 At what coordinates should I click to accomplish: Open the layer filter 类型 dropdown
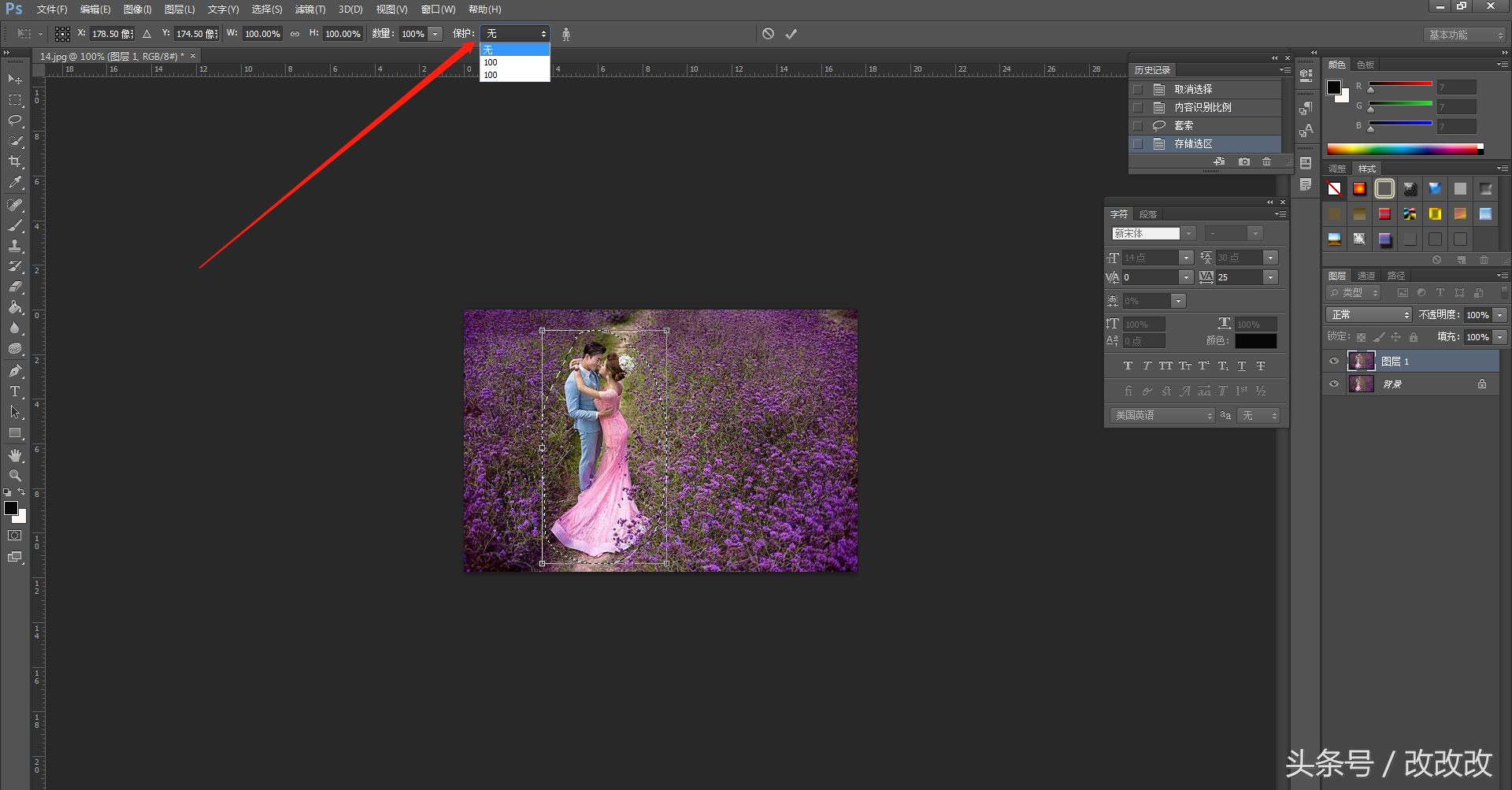click(x=1354, y=293)
